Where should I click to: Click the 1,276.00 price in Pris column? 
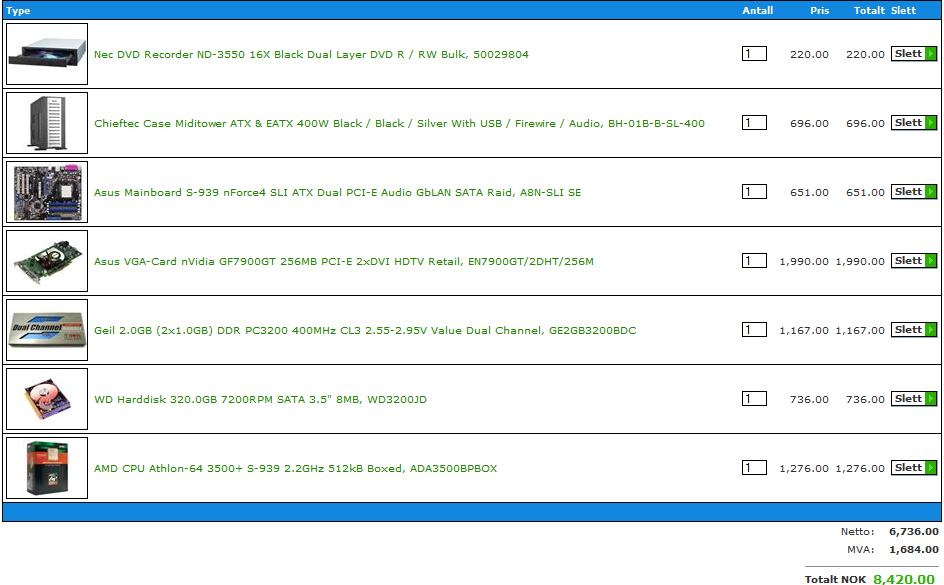point(804,468)
